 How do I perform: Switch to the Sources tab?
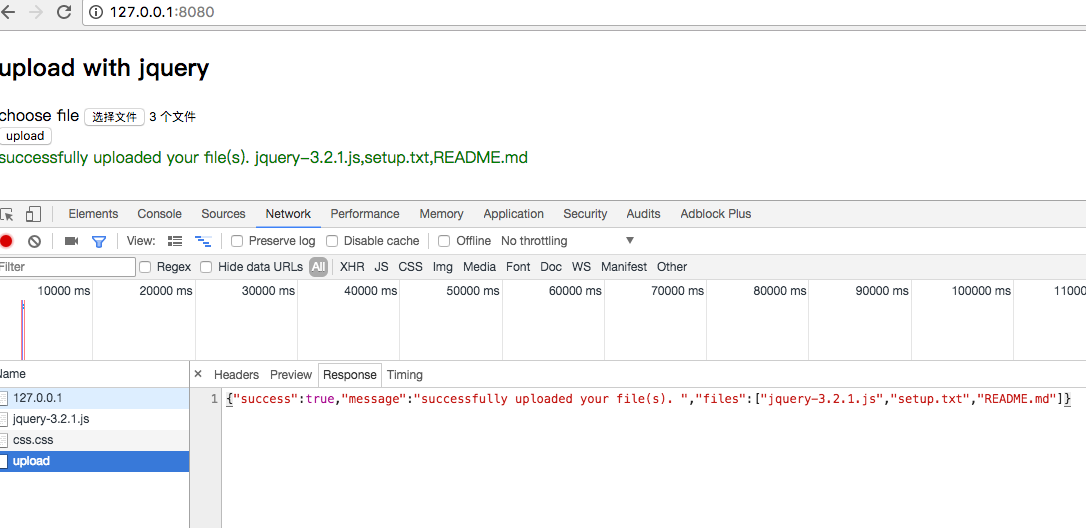(223, 214)
